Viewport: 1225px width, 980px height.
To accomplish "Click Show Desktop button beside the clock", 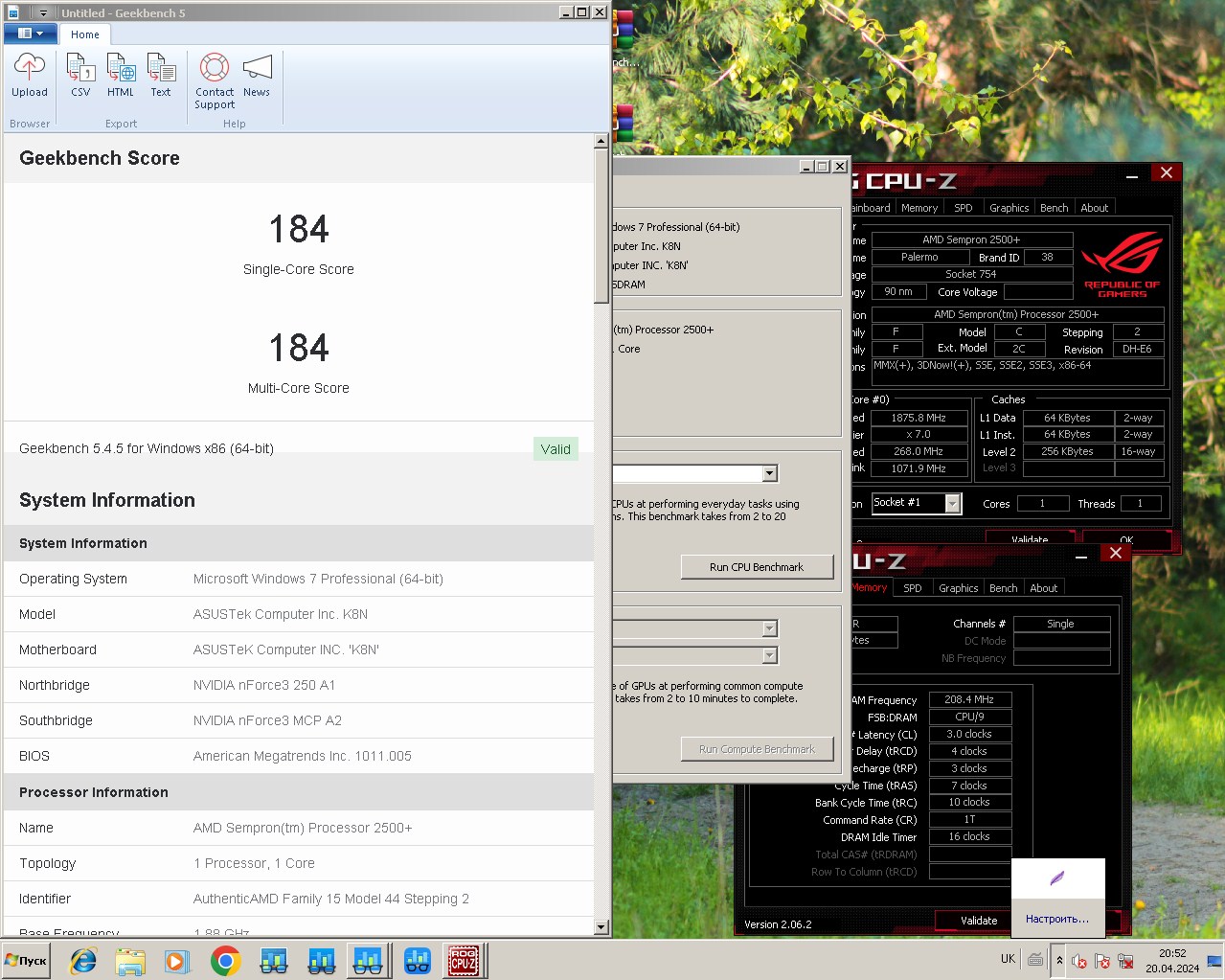I will 1214,961.
